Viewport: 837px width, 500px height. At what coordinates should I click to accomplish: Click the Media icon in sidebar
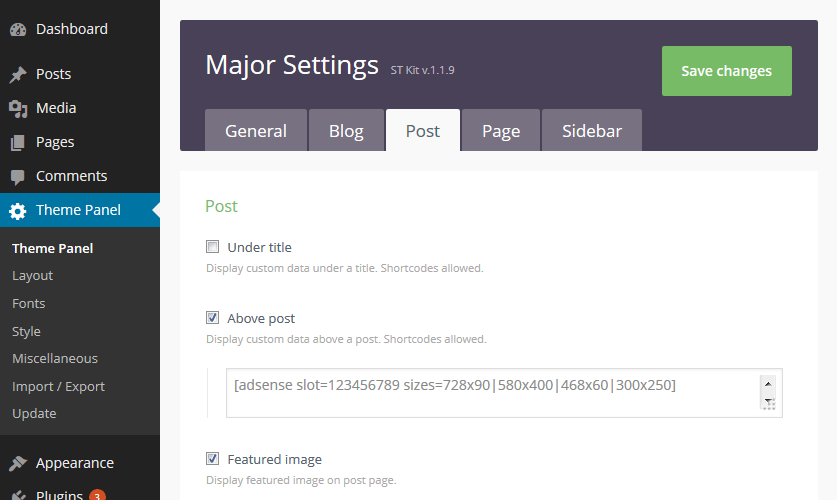click(x=18, y=108)
